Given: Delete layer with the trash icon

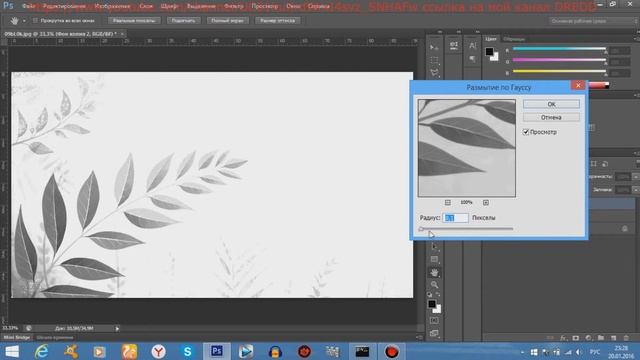Looking at the screenshot, I should coord(626,338).
